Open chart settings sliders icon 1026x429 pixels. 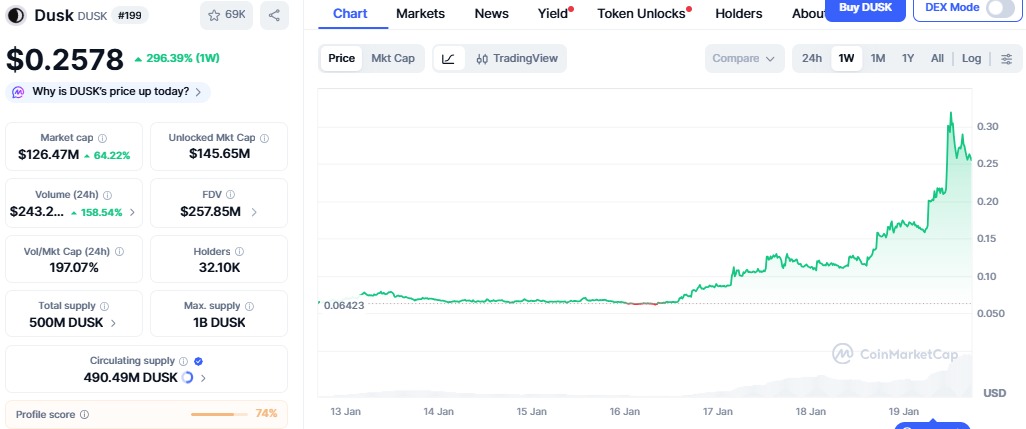tap(1006, 59)
